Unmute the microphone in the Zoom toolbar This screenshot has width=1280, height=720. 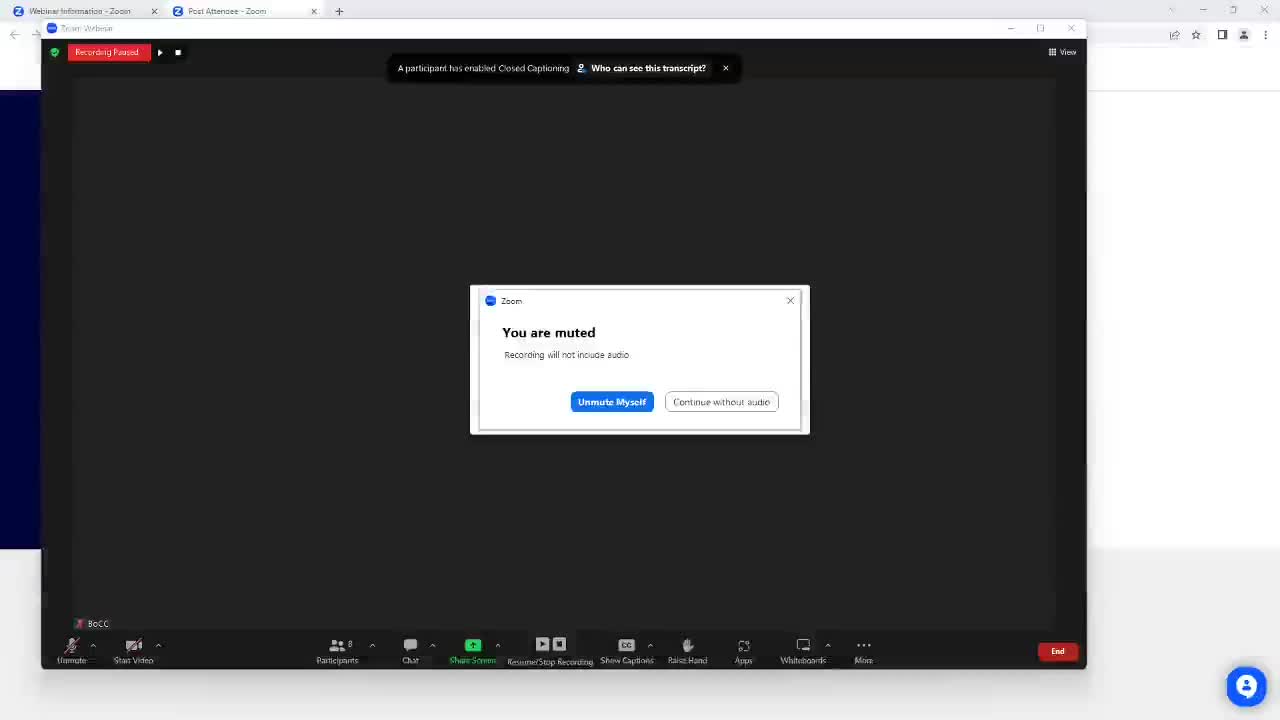[72, 647]
